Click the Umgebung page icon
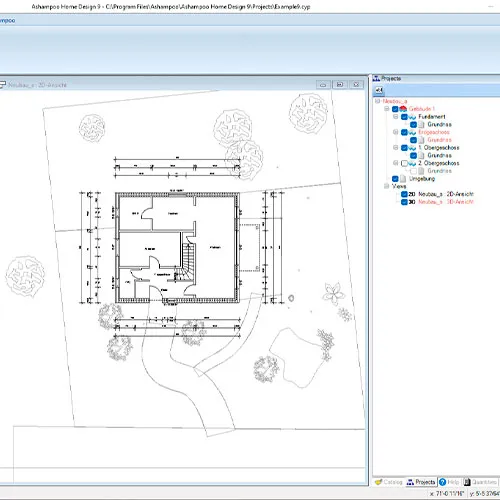Viewport: 500px width, 500px height. (x=403, y=179)
